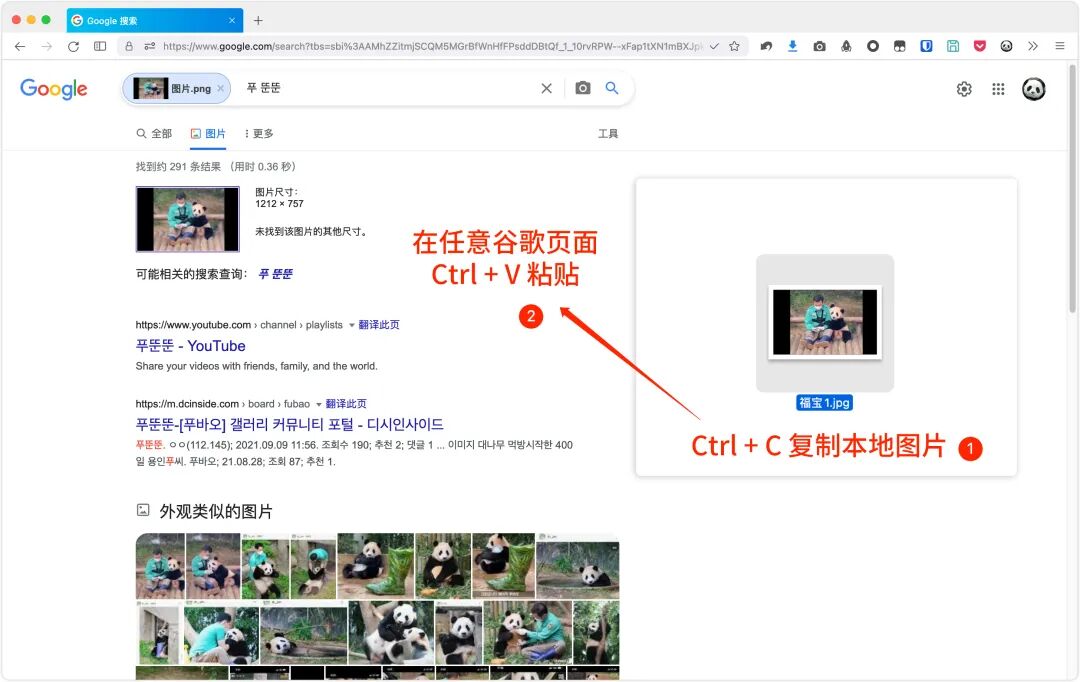Click the site permissions icon in address bar
This screenshot has width=1080, height=682.
click(149, 46)
